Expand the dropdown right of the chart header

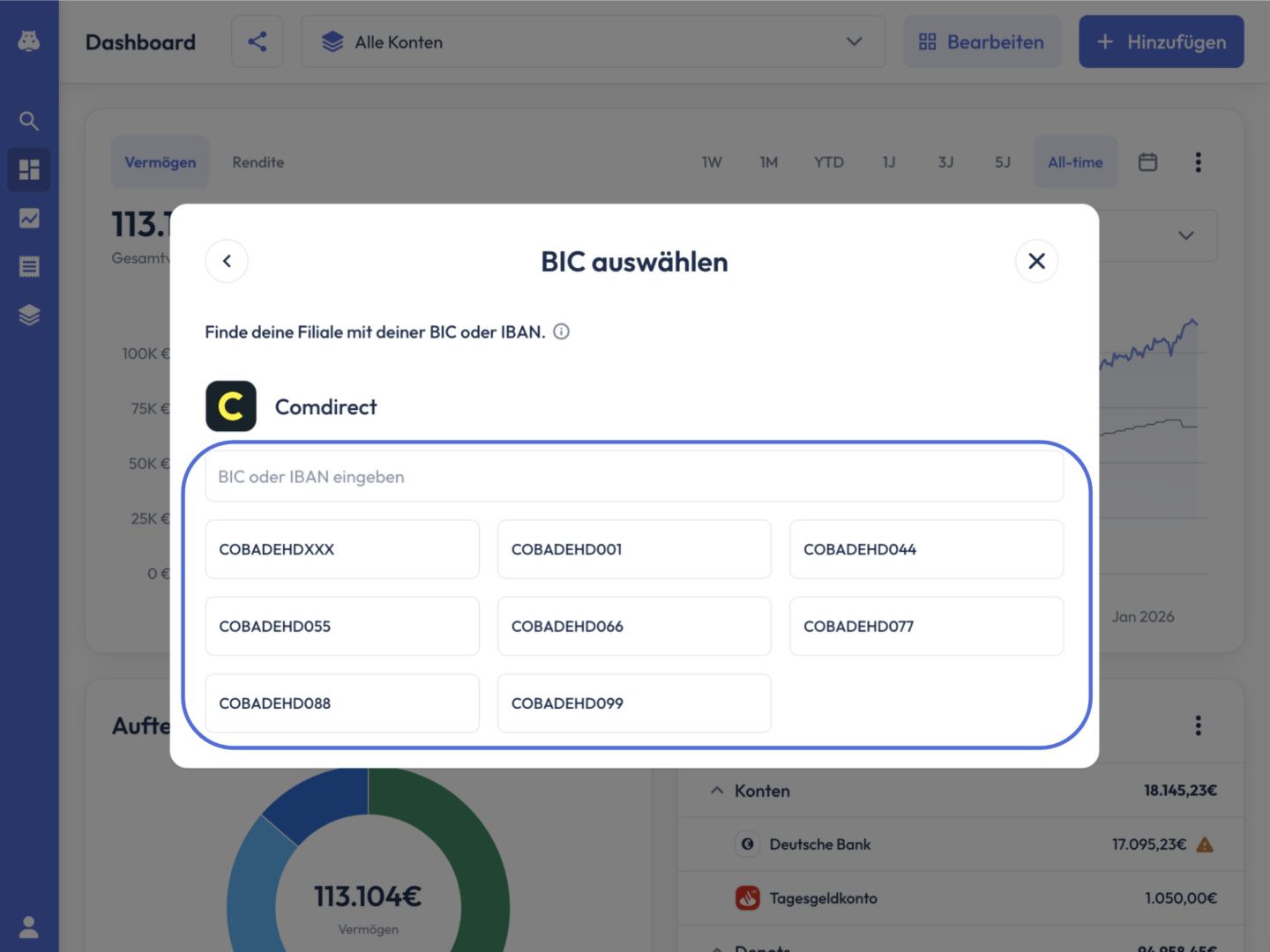(1185, 235)
